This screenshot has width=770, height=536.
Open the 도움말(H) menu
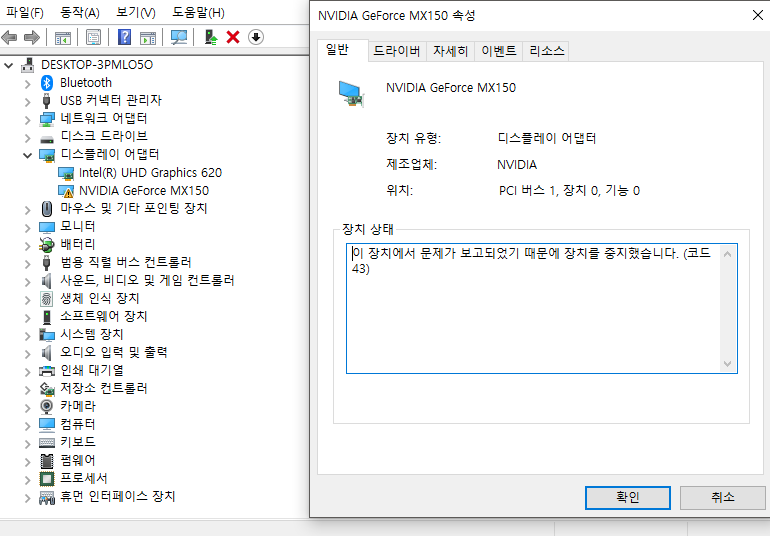[x=198, y=12]
